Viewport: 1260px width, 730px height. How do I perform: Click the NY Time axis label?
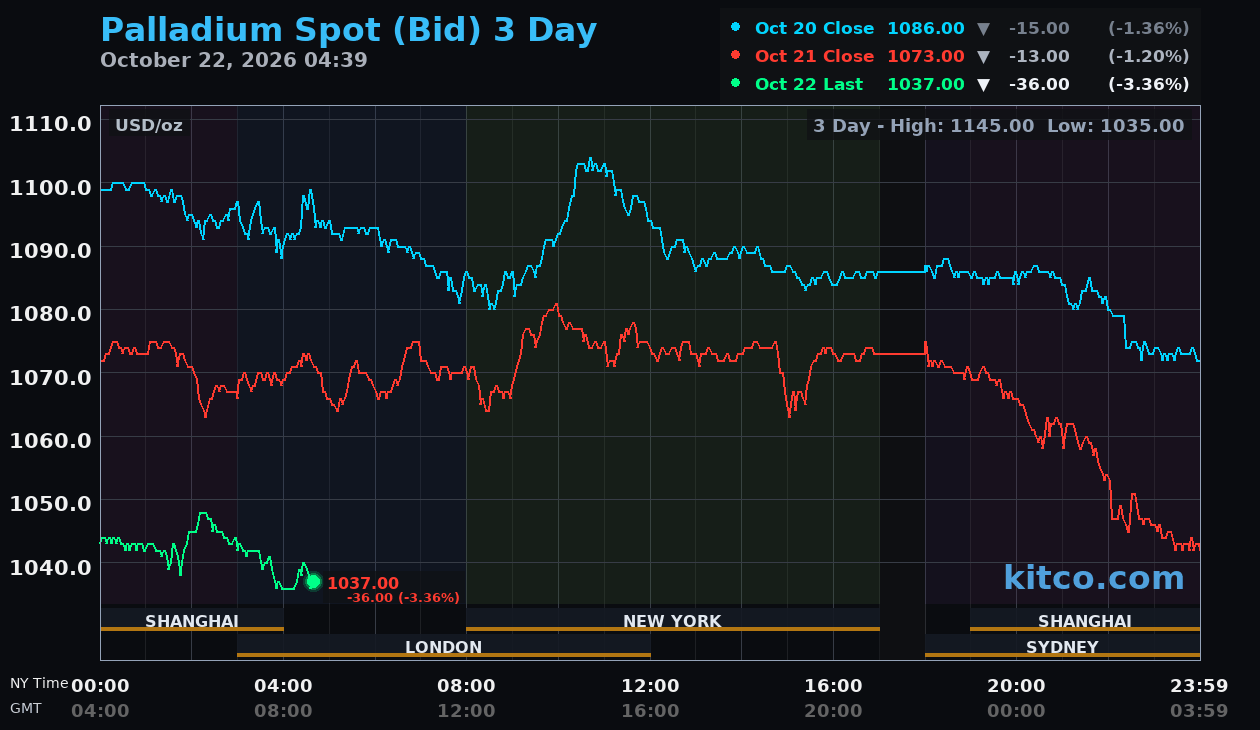(x=39, y=684)
